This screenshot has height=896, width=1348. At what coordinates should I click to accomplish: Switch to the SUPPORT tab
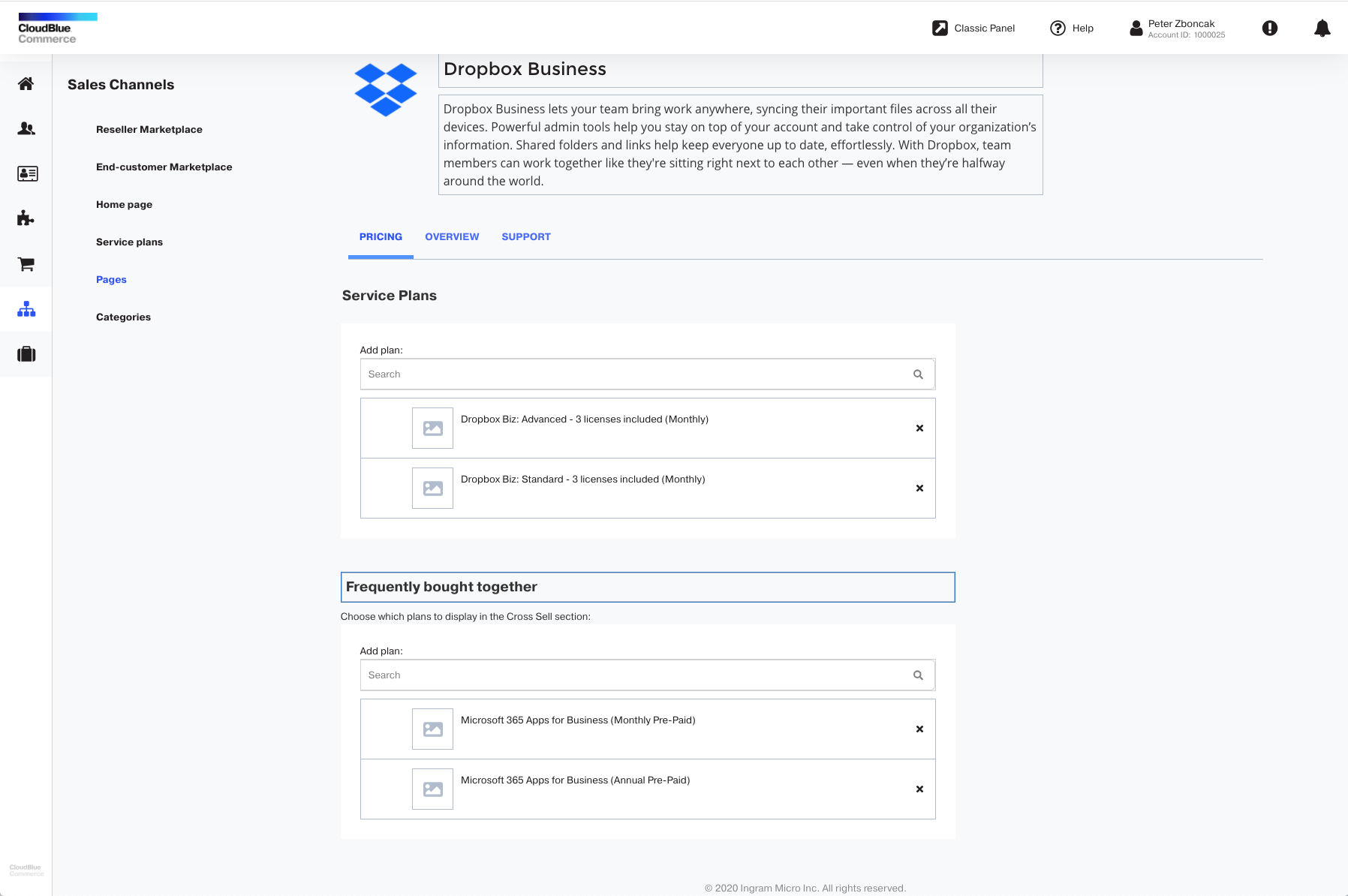click(x=526, y=236)
